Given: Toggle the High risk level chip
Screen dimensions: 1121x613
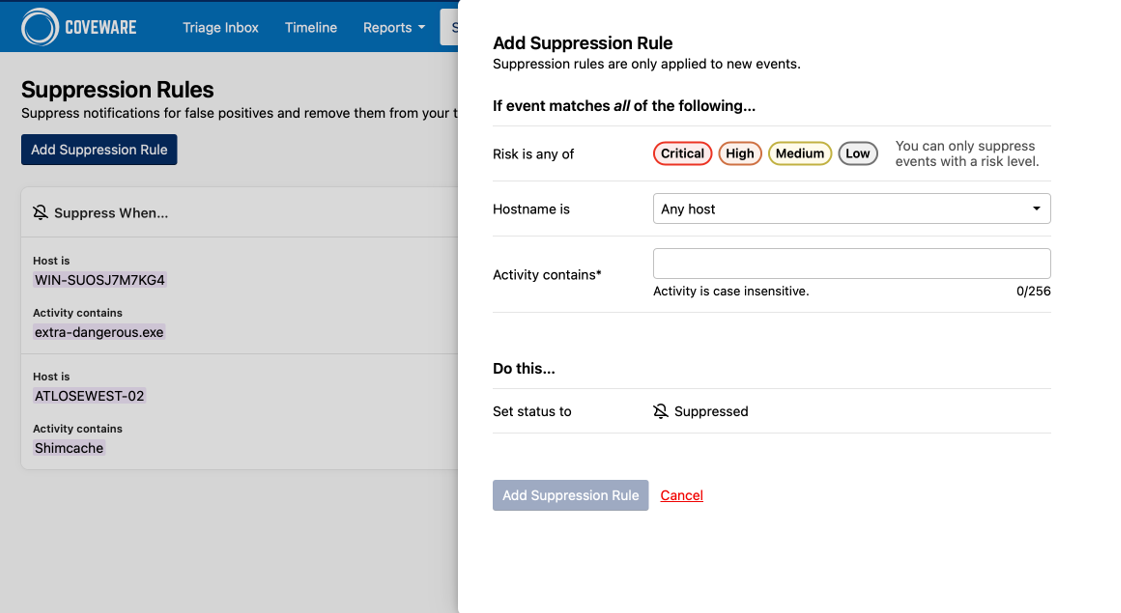Looking at the screenshot, I should pos(740,154).
